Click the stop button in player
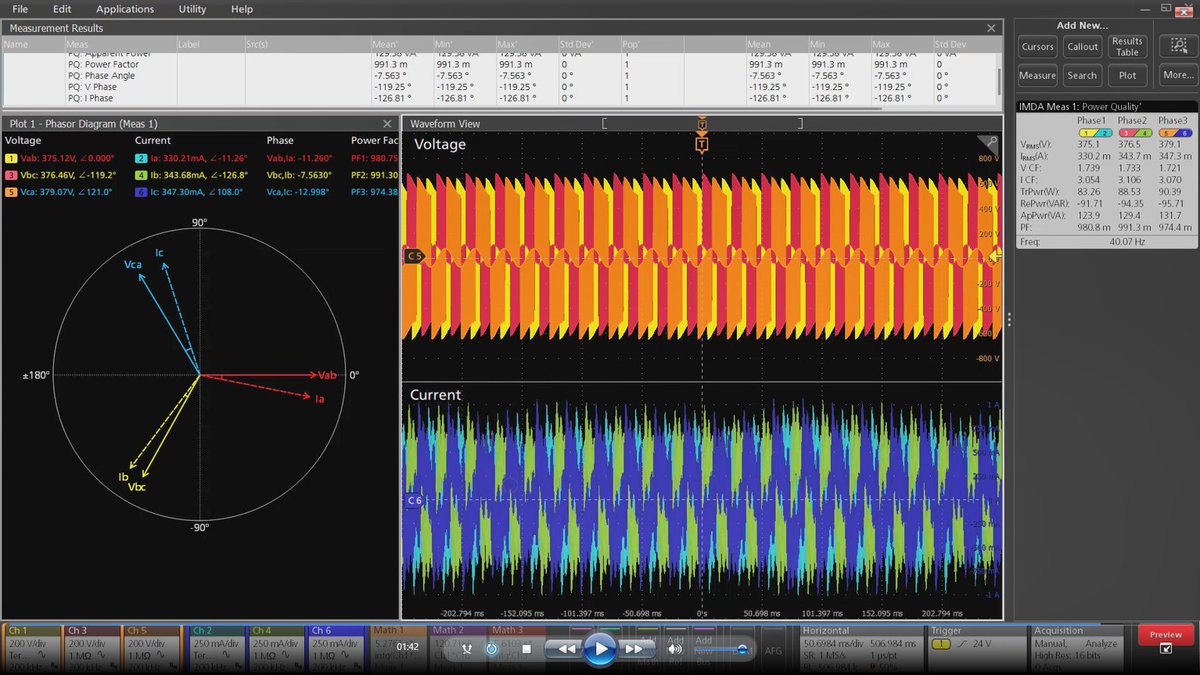This screenshot has width=1200, height=675. 526,649
